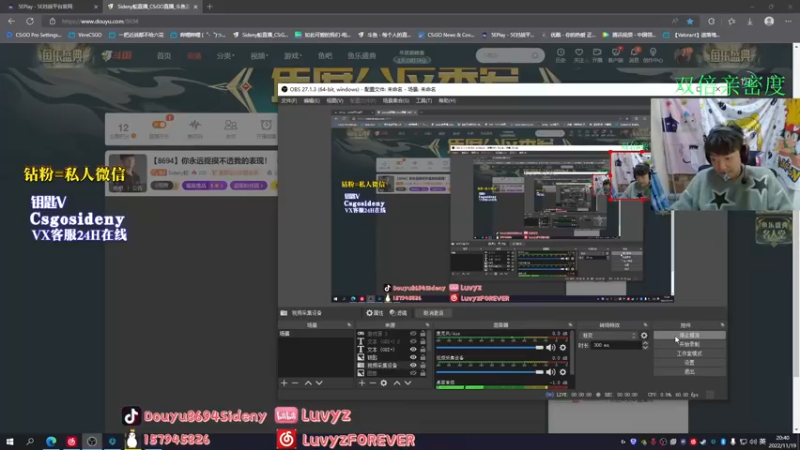Screen dimensions: 800x450
Task: Pop out the OBS Audio Mixer dock panel
Action: tap(570, 325)
